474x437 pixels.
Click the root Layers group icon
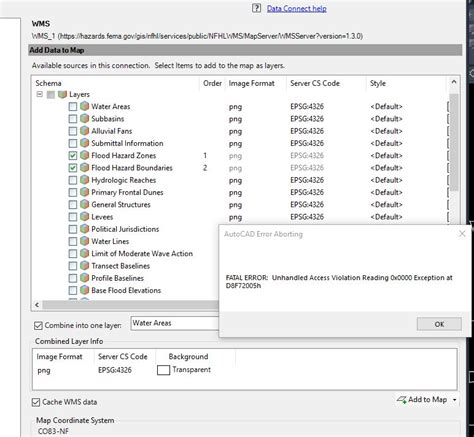tap(62, 94)
